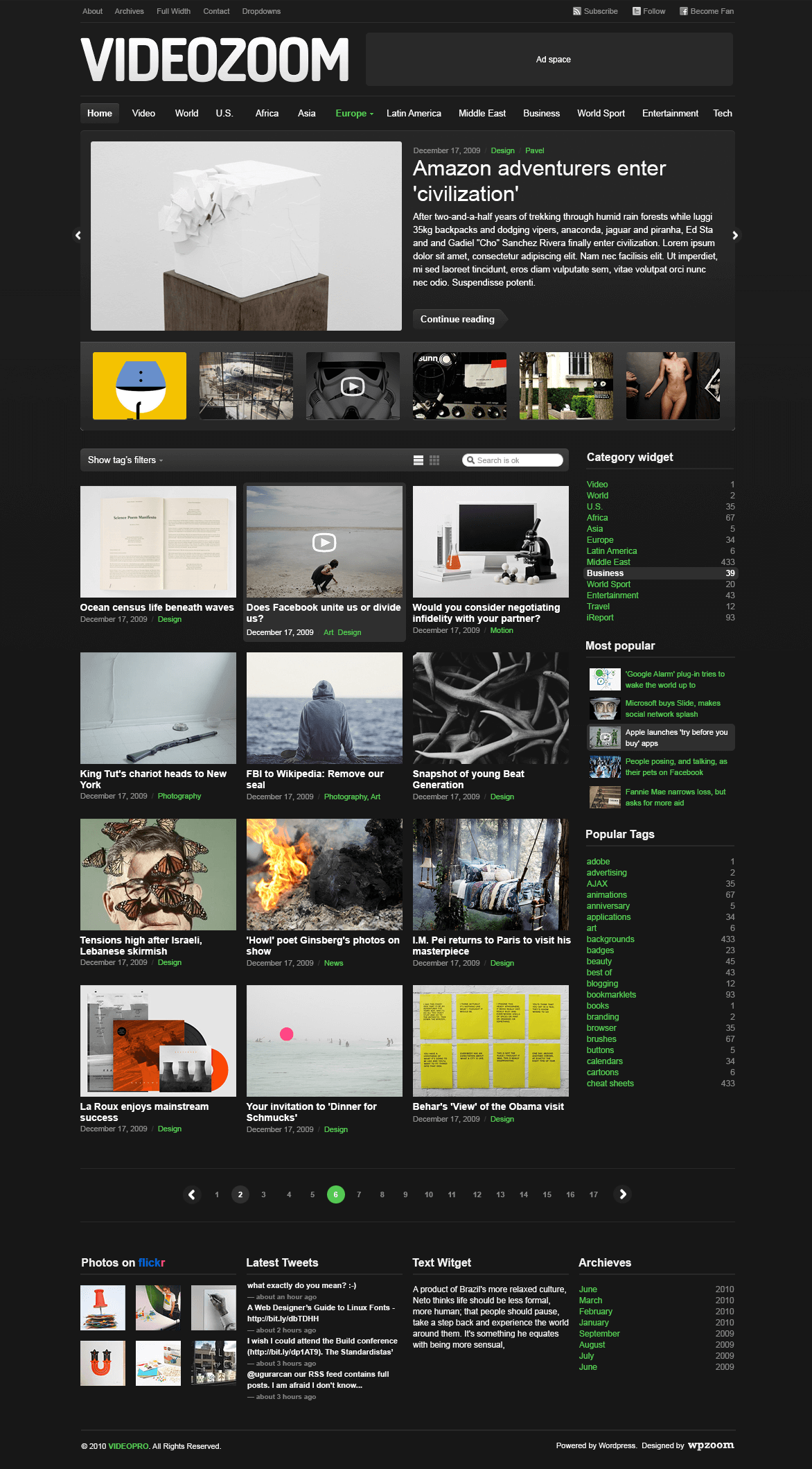
Task: Go to pagination page 2
Action: click(240, 1194)
